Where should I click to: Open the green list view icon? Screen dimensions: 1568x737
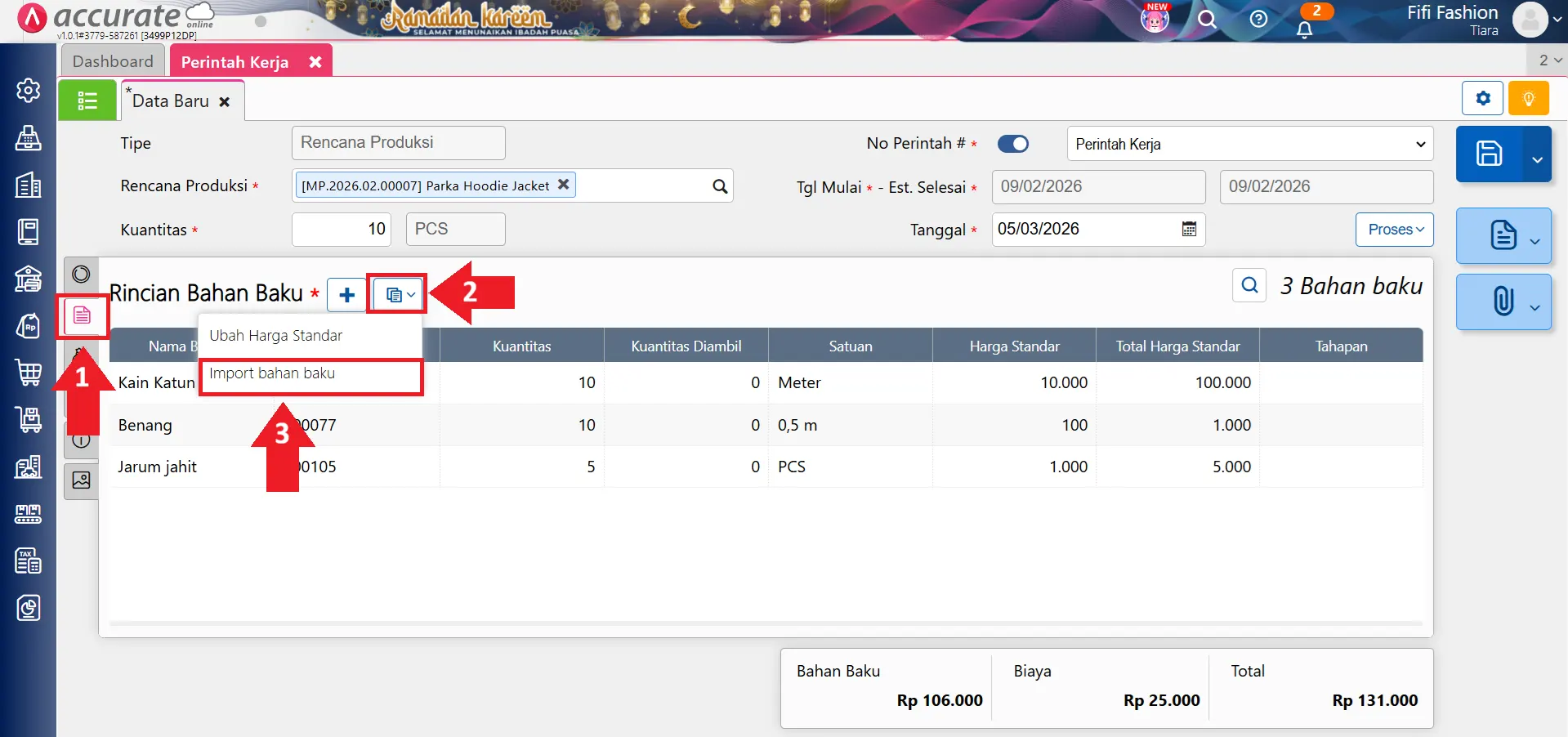click(x=87, y=100)
